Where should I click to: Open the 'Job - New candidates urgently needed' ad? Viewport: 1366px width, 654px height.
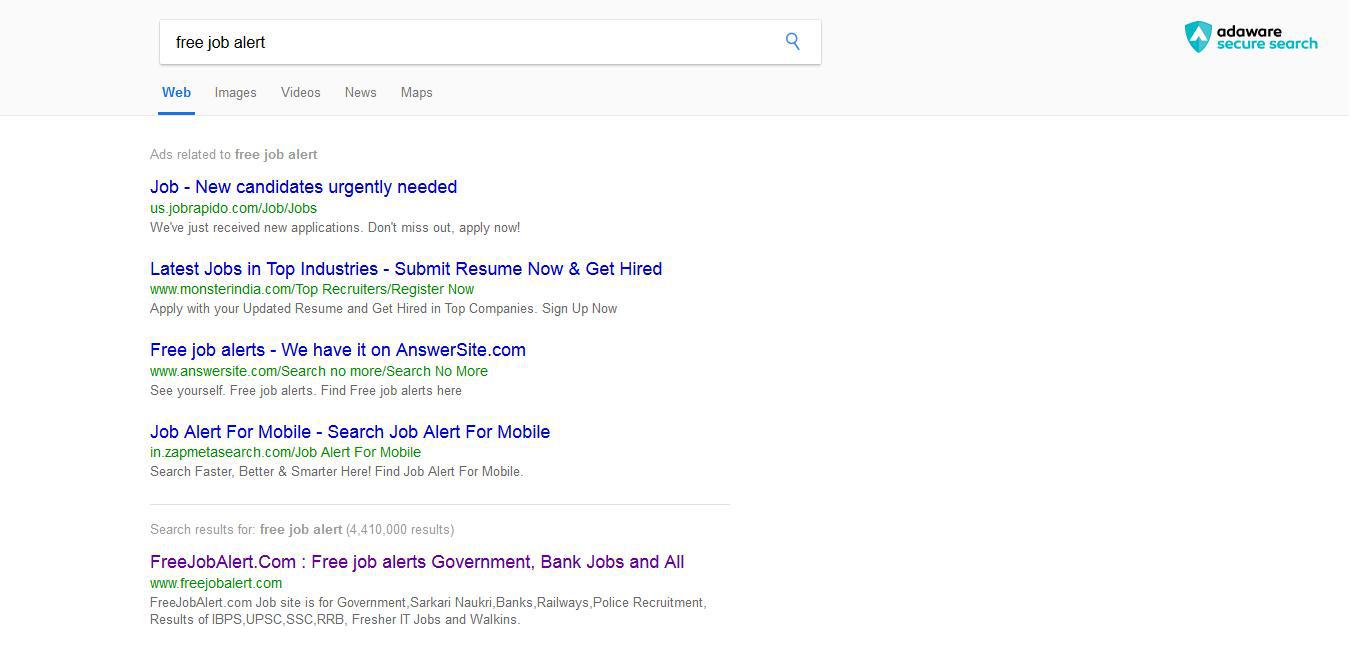pos(303,187)
